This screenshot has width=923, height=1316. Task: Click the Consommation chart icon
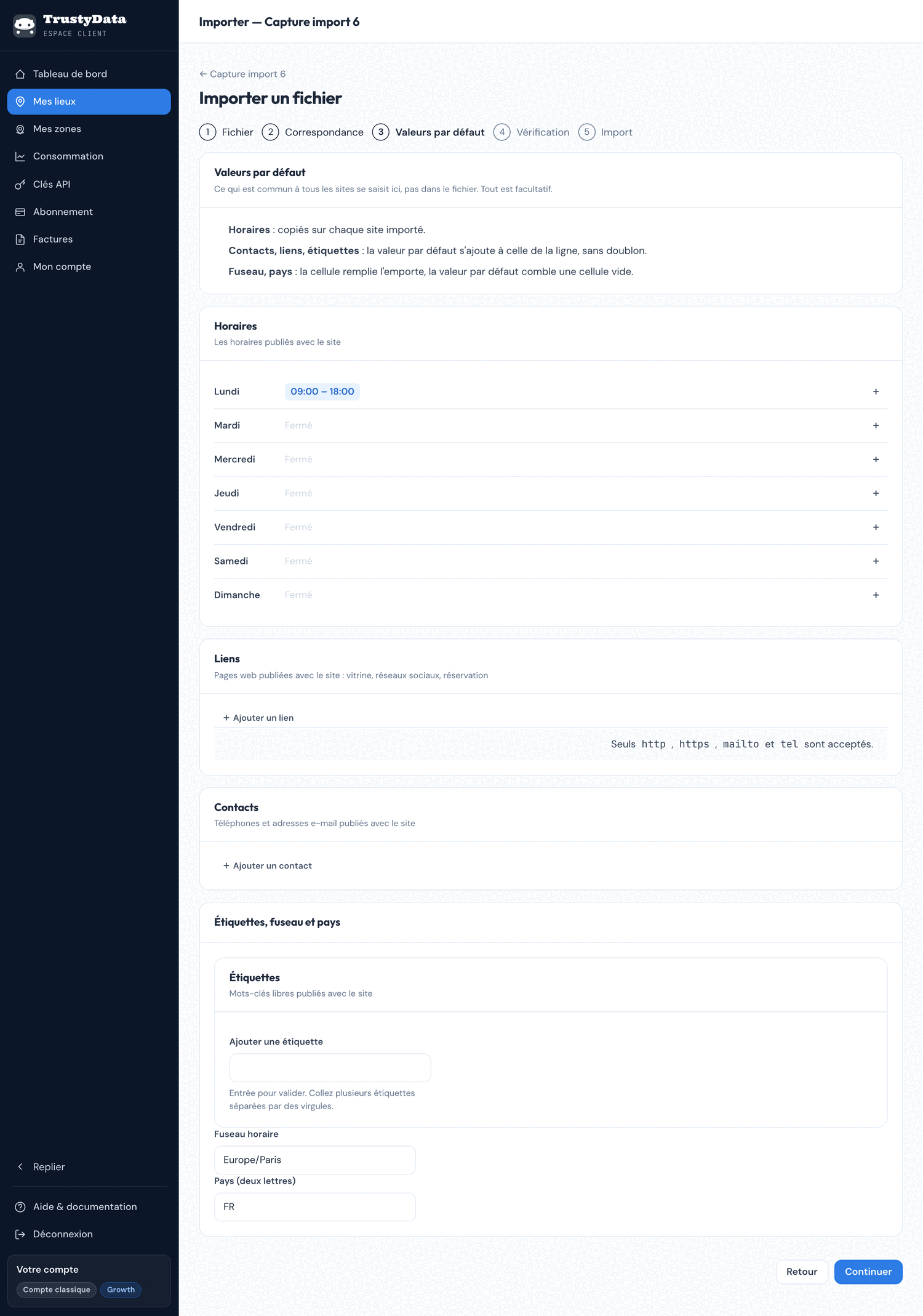(x=20, y=156)
